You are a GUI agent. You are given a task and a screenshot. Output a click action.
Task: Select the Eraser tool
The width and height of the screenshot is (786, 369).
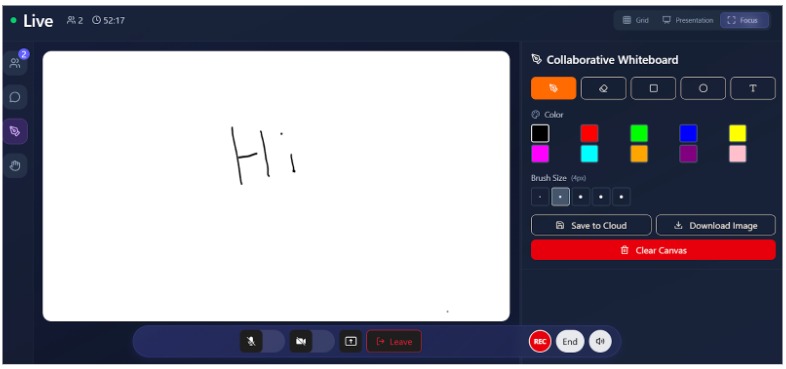click(604, 88)
